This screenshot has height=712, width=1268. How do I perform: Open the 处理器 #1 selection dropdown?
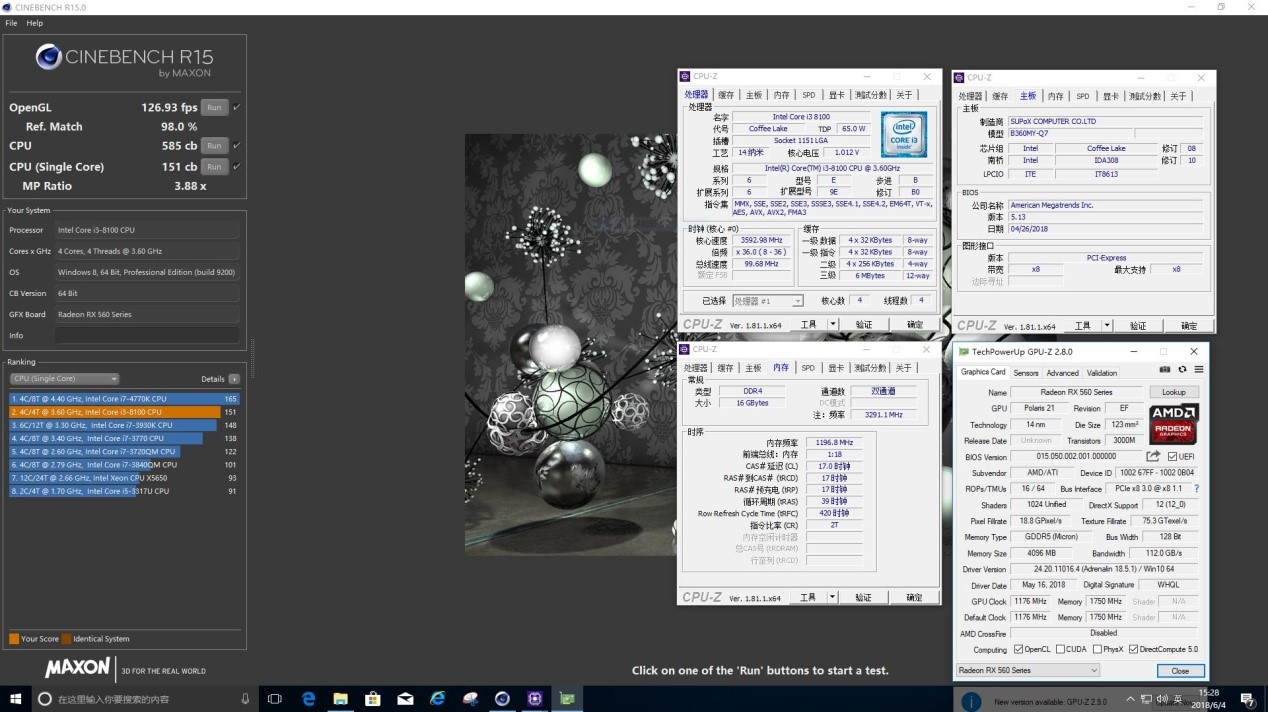pos(768,302)
